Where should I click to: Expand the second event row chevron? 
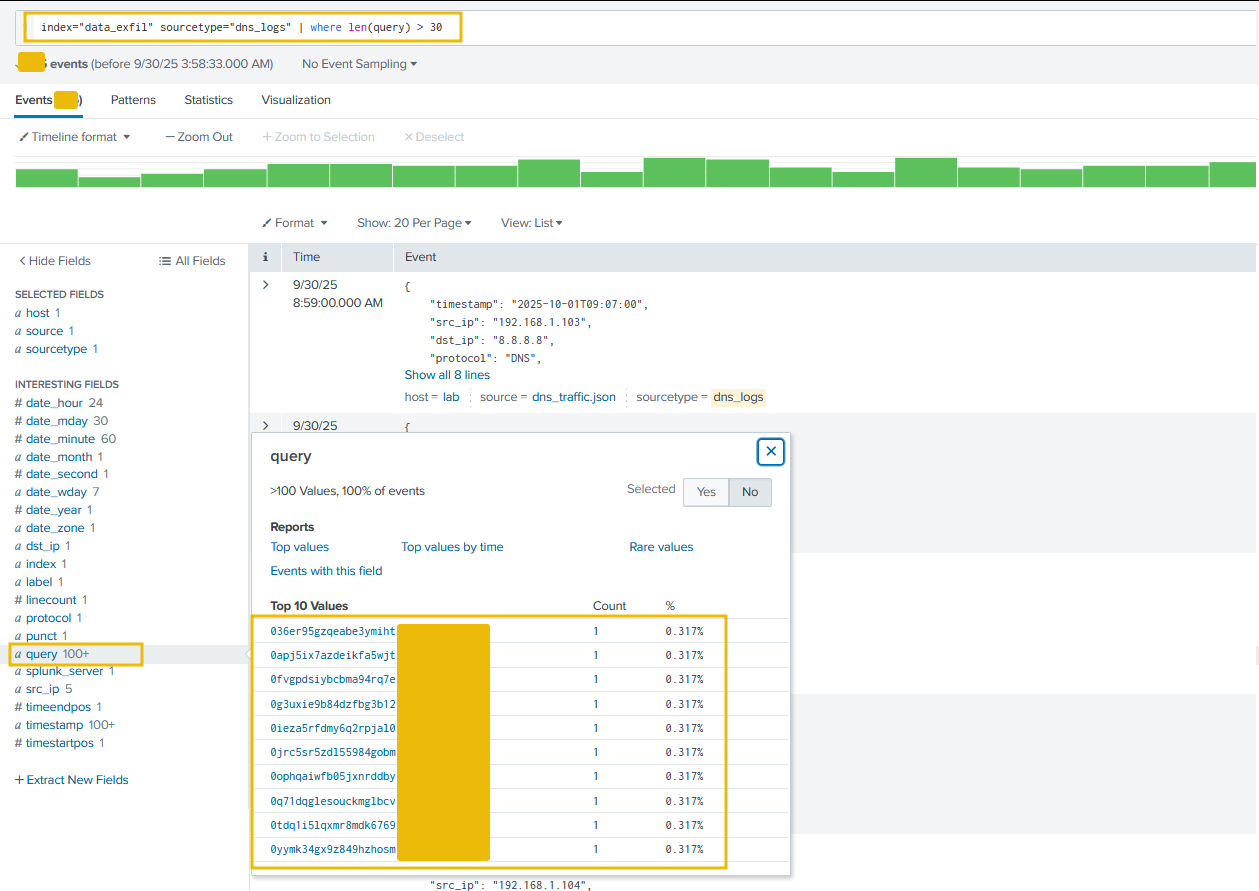tap(265, 426)
